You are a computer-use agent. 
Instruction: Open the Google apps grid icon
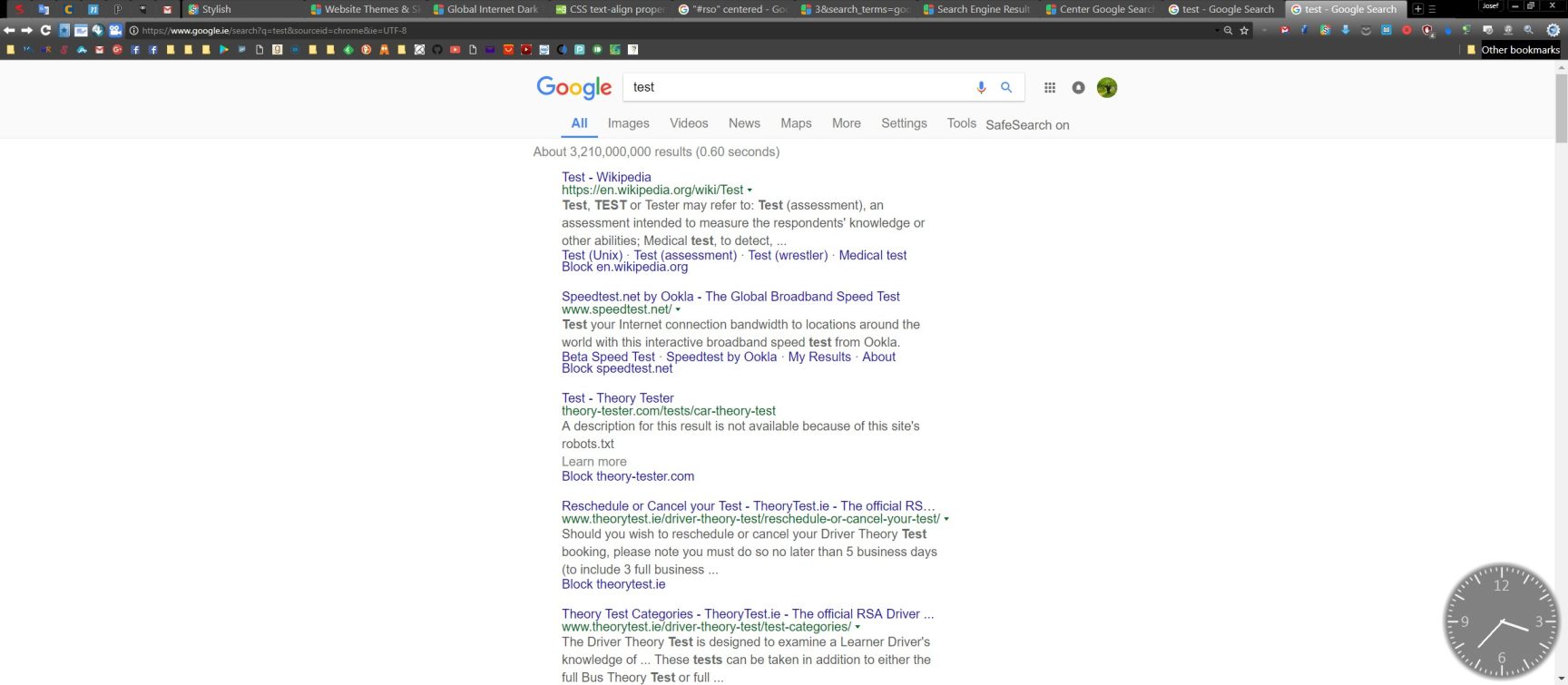(1050, 88)
